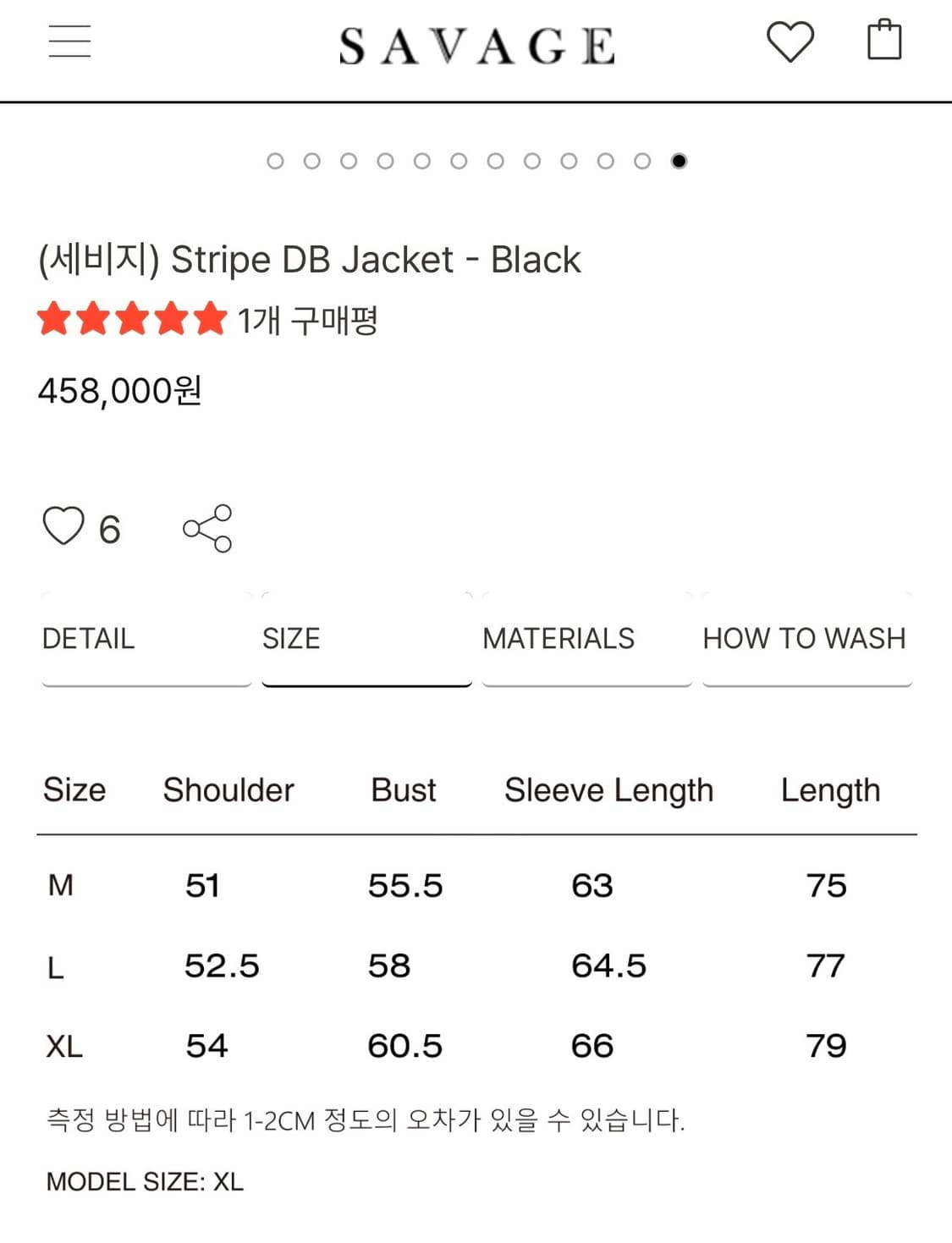This screenshot has width=952, height=1243.
Task: Select the last filled carousel dot
Action: click(x=679, y=161)
